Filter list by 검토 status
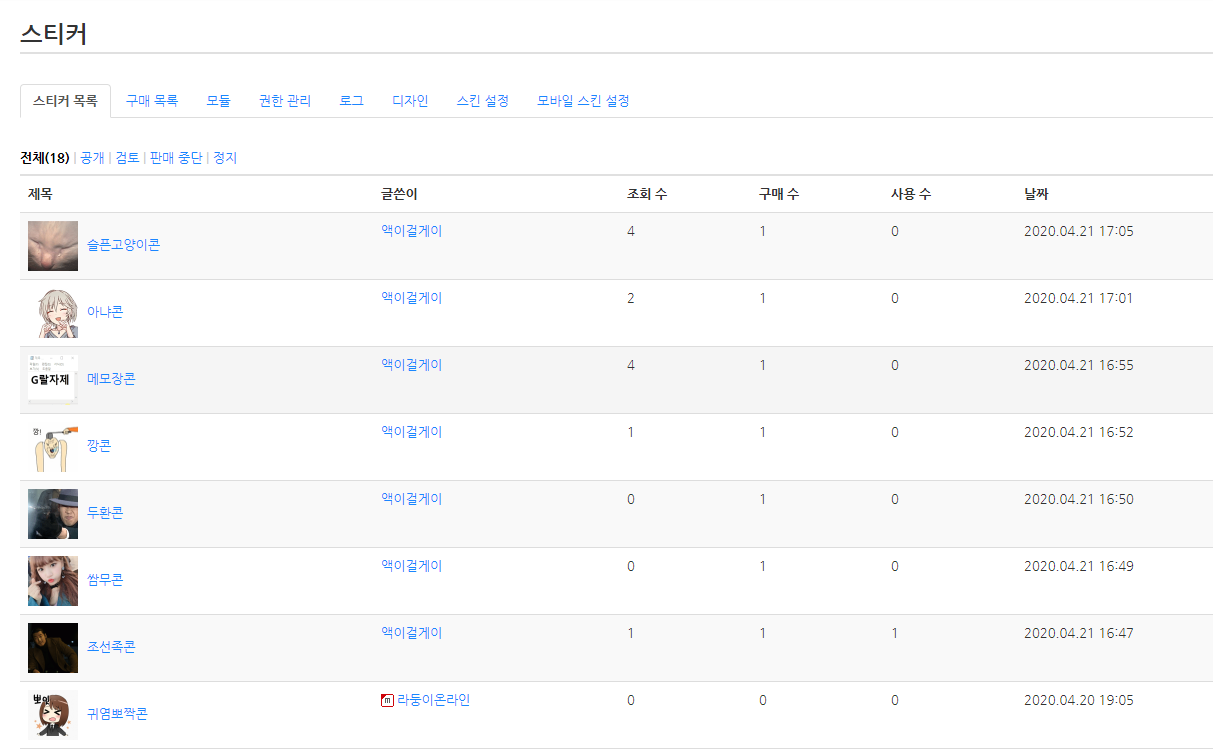Screen dimensions: 1213x749 click(127, 158)
